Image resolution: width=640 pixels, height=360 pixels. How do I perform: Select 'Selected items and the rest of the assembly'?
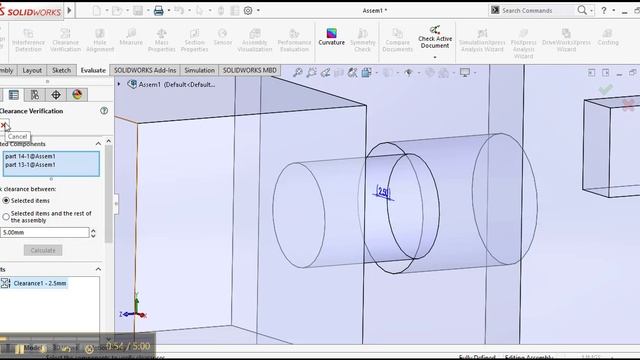(6, 217)
